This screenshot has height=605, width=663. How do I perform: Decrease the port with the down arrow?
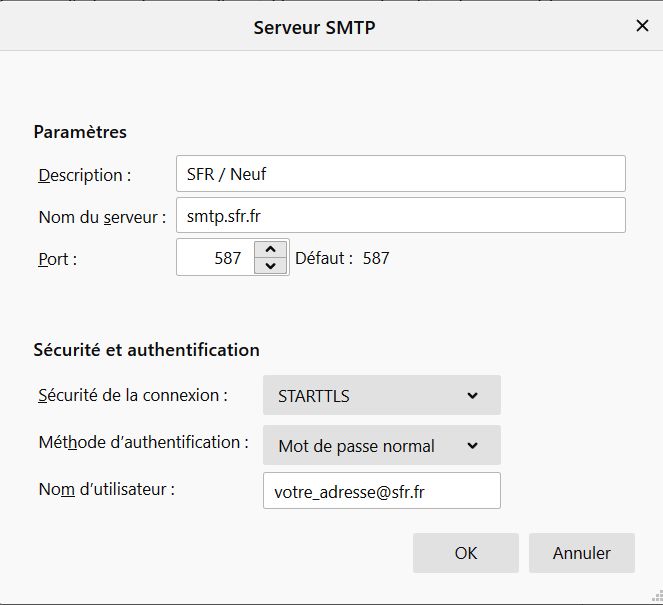click(x=270, y=266)
